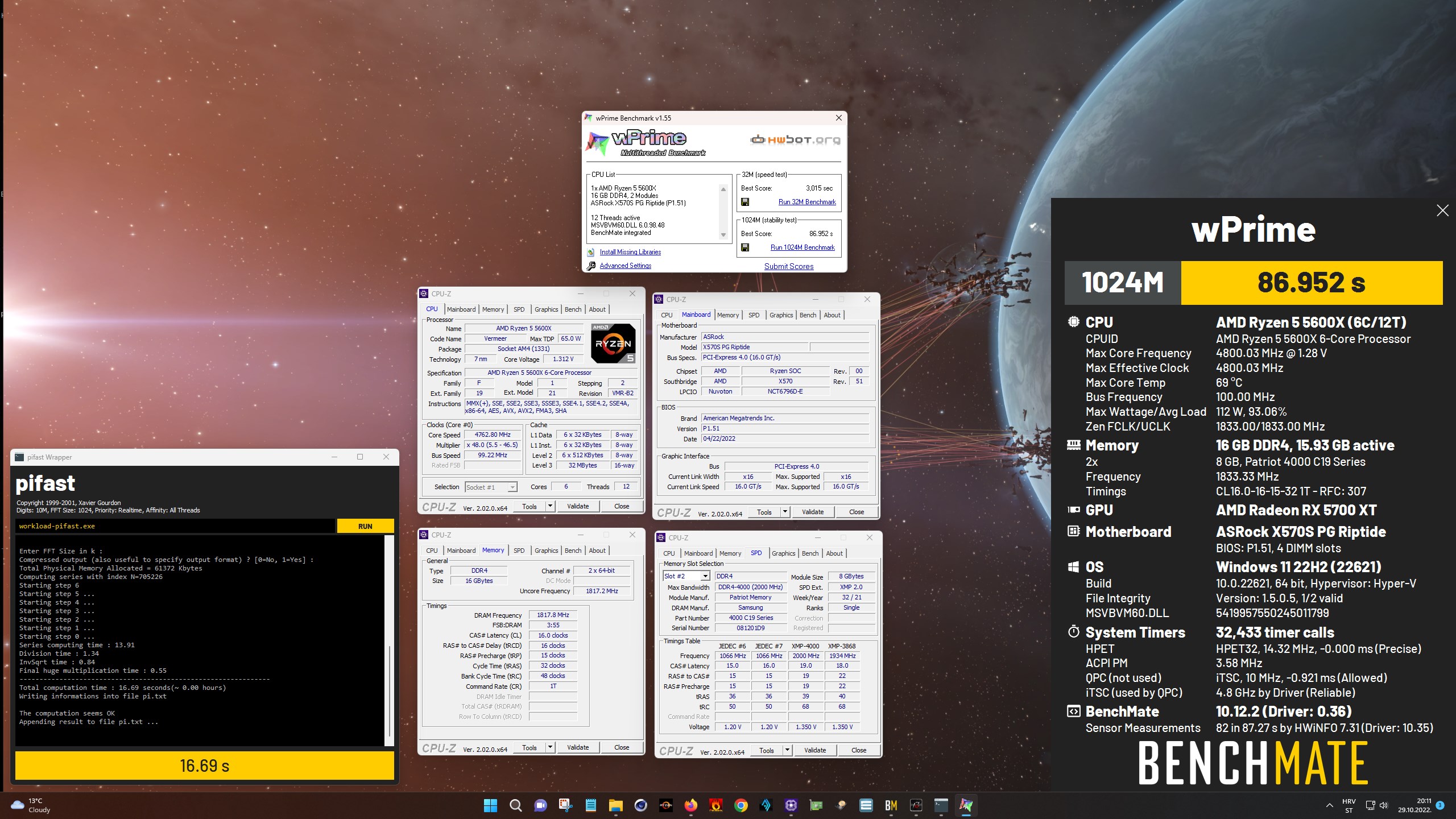This screenshot has width=1456, height=819.
Task: Click the workload-pifast.exe command field
Action: pyautogui.click(x=175, y=526)
